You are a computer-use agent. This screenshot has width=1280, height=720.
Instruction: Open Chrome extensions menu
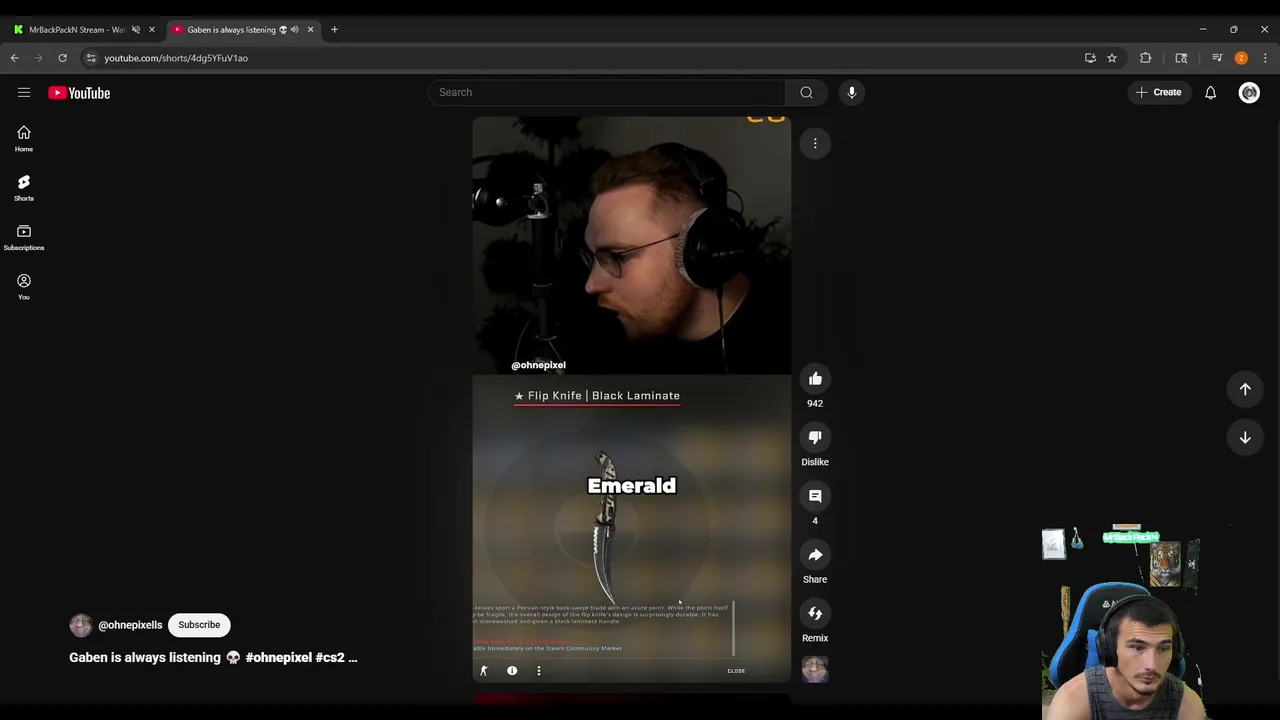1145,58
